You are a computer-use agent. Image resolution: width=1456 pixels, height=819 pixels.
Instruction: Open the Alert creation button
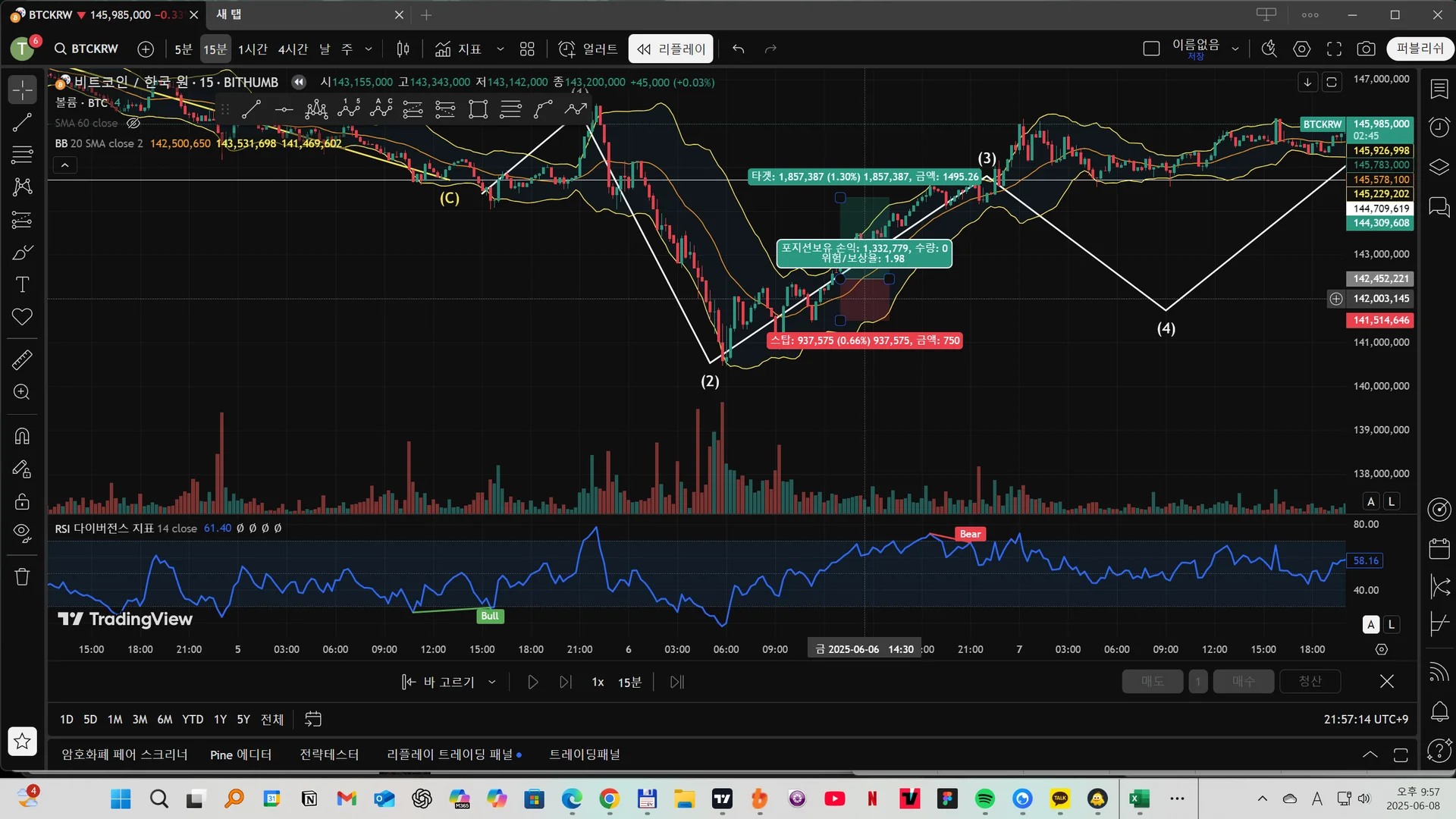[588, 49]
